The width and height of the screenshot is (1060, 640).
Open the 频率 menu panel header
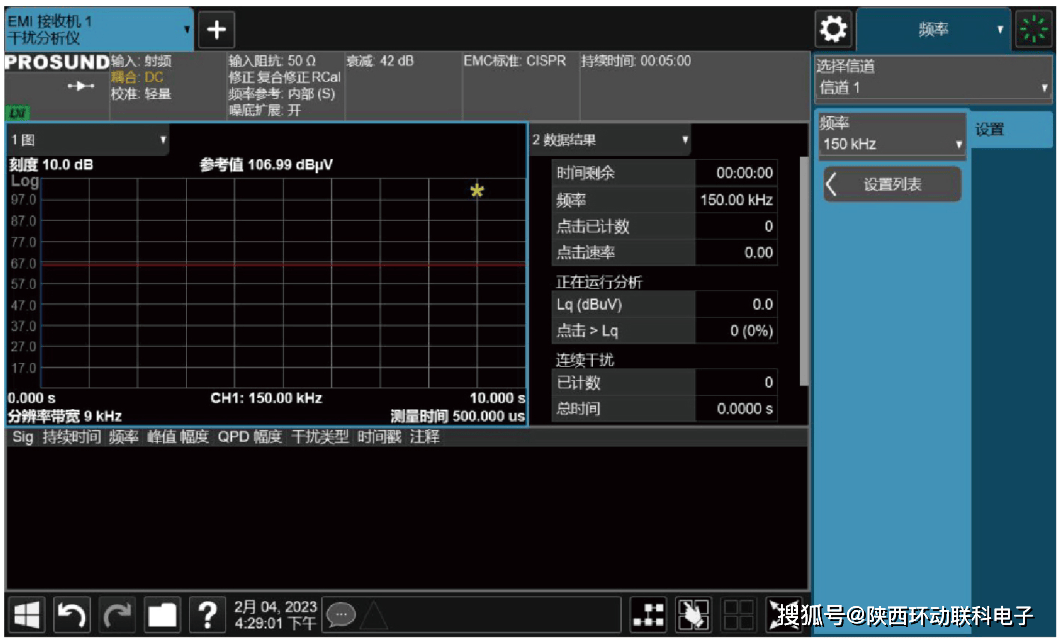(x=934, y=30)
